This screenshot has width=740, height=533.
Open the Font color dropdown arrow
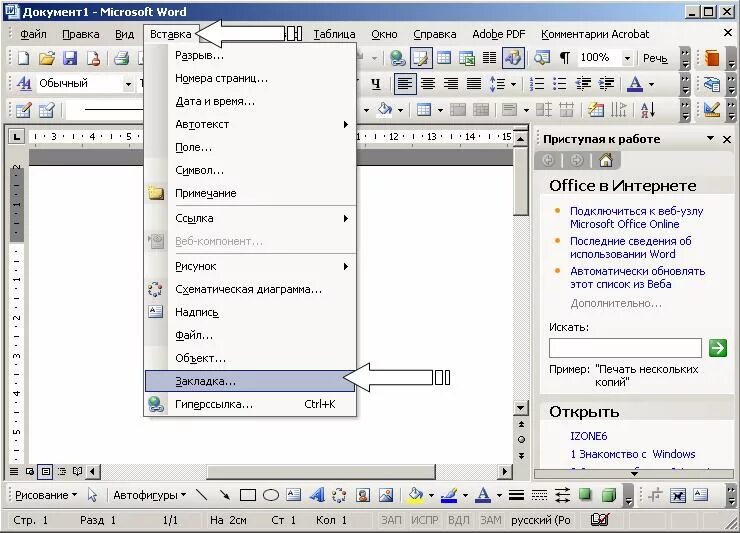tap(652, 85)
